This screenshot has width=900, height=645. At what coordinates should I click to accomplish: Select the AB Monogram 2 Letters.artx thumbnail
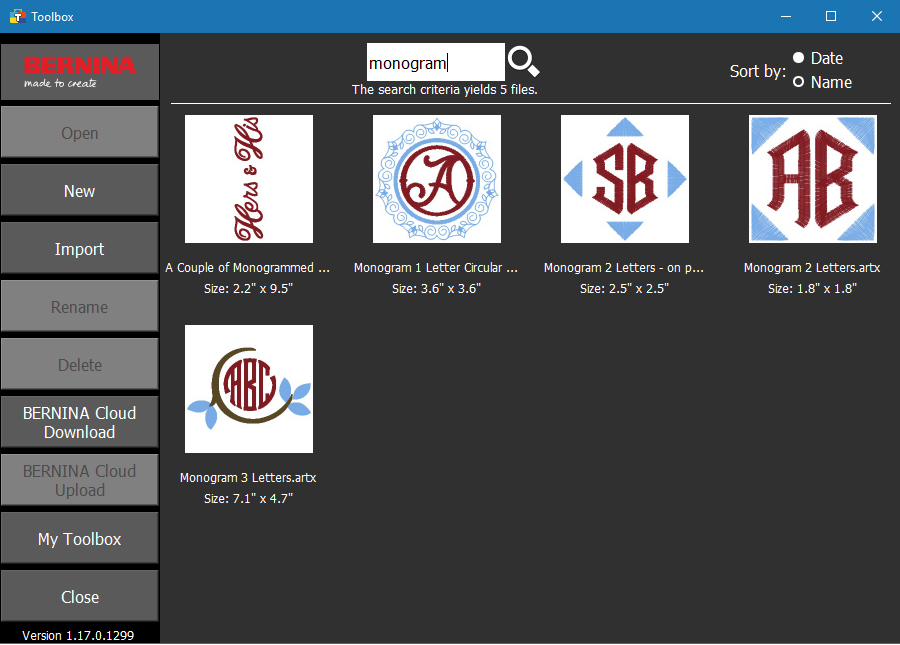(x=813, y=179)
